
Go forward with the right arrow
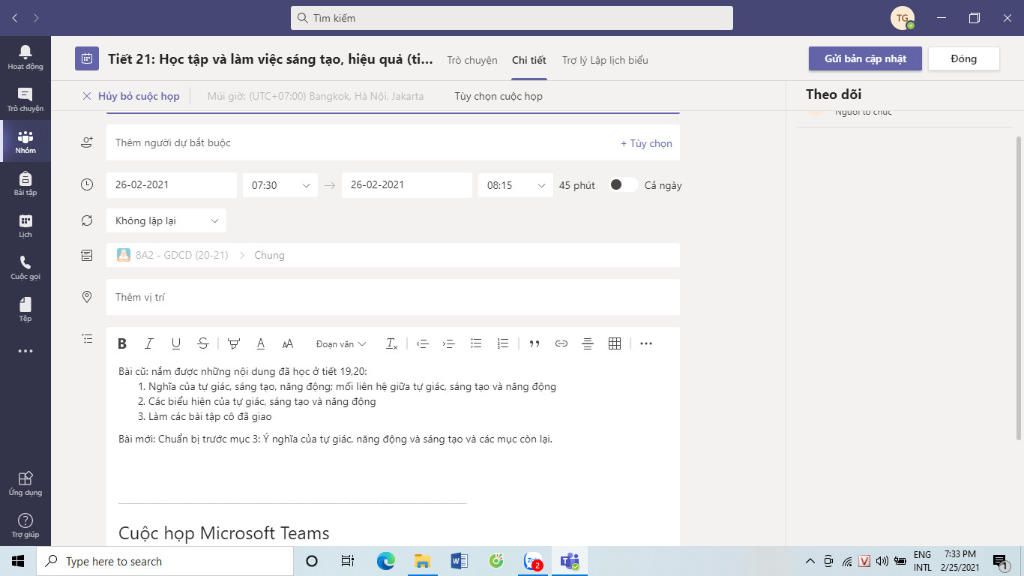tap(36, 18)
